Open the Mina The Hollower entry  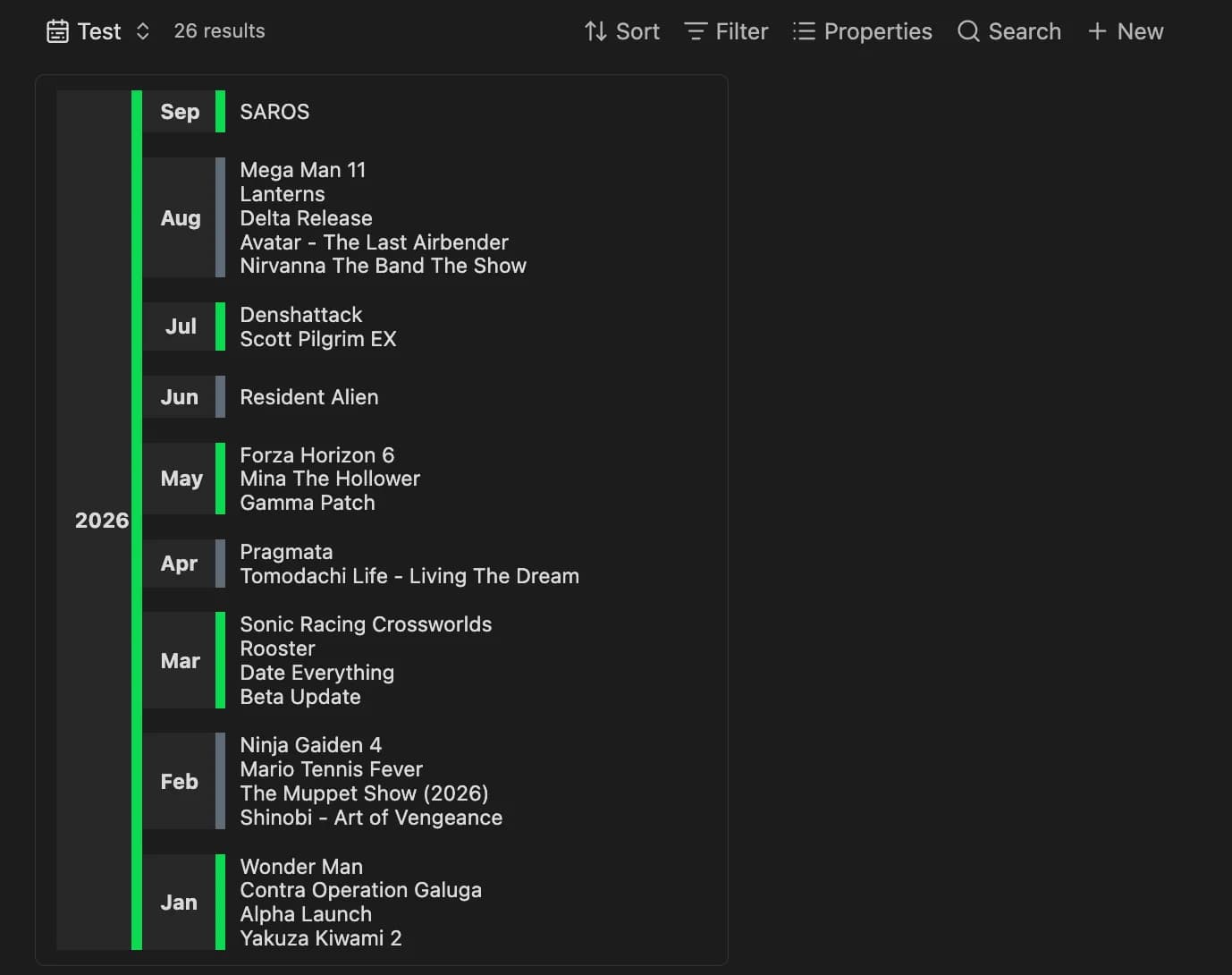tap(330, 479)
